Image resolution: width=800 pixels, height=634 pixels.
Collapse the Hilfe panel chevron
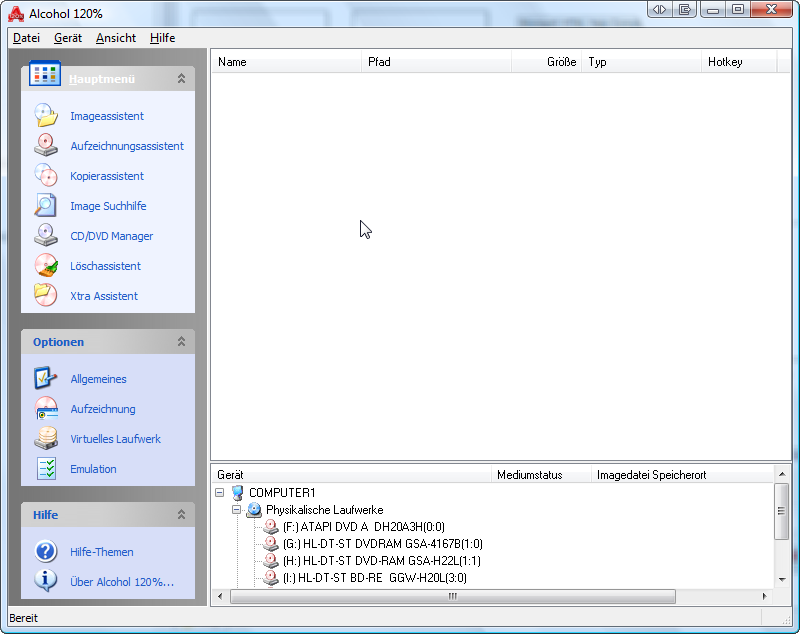[181, 515]
